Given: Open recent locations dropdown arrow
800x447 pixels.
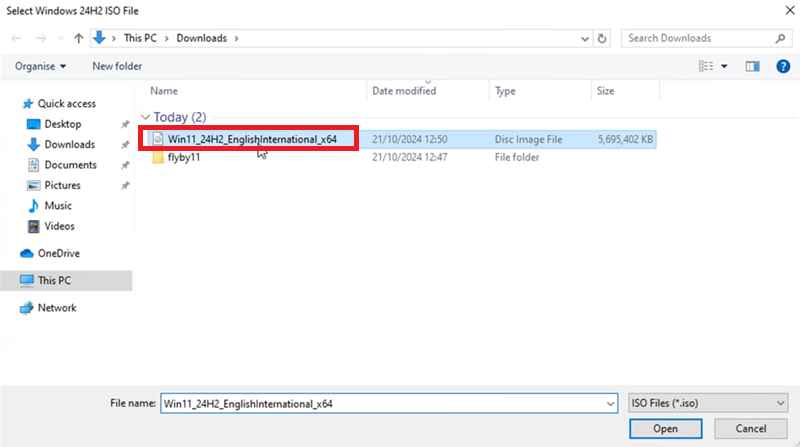Looking at the screenshot, I should coord(60,38).
